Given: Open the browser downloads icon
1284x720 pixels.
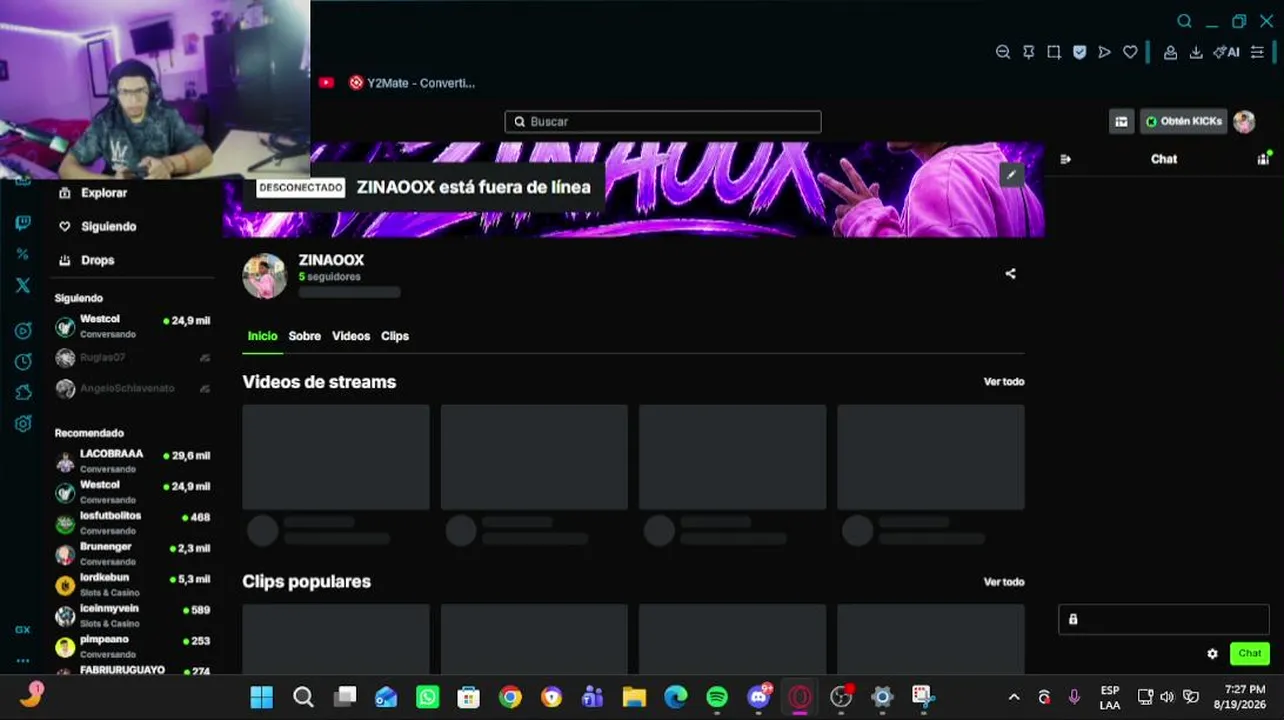Looking at the screenshot, I should coord(1195,52).
